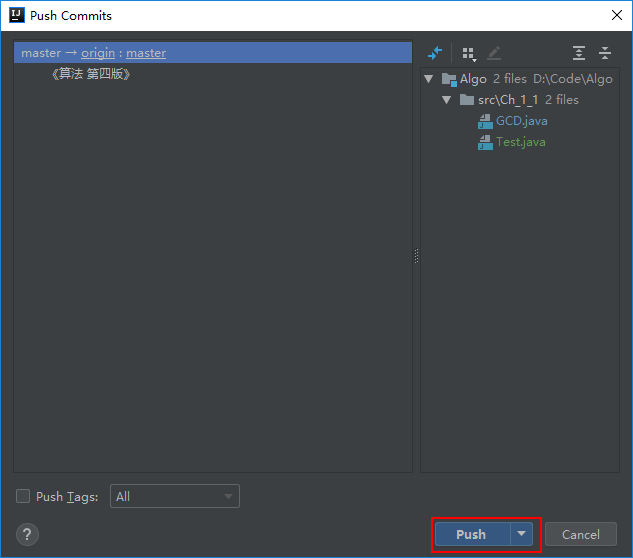Open the Push button dropdown arrow

coord(521,534)
